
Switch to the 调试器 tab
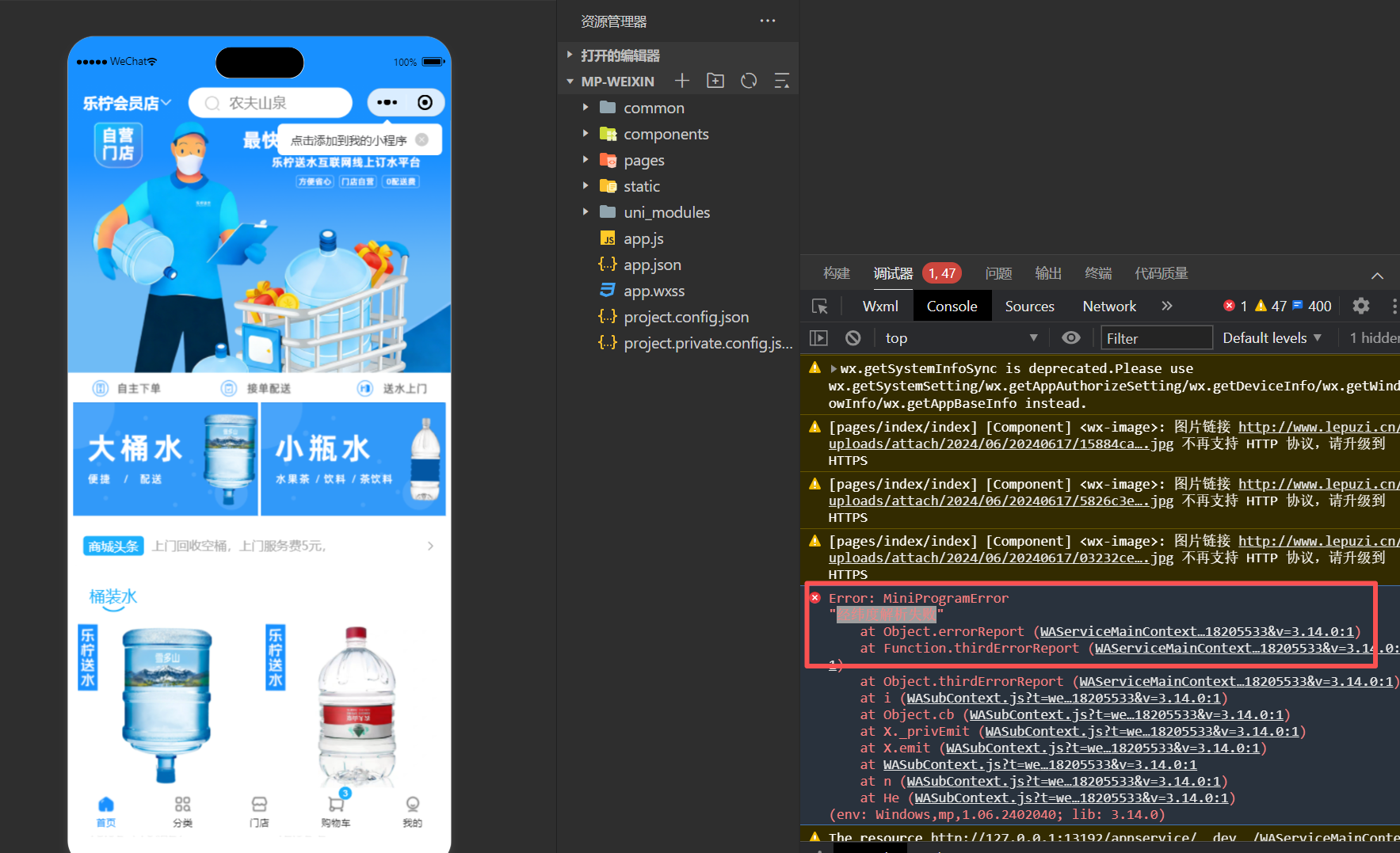893,273
